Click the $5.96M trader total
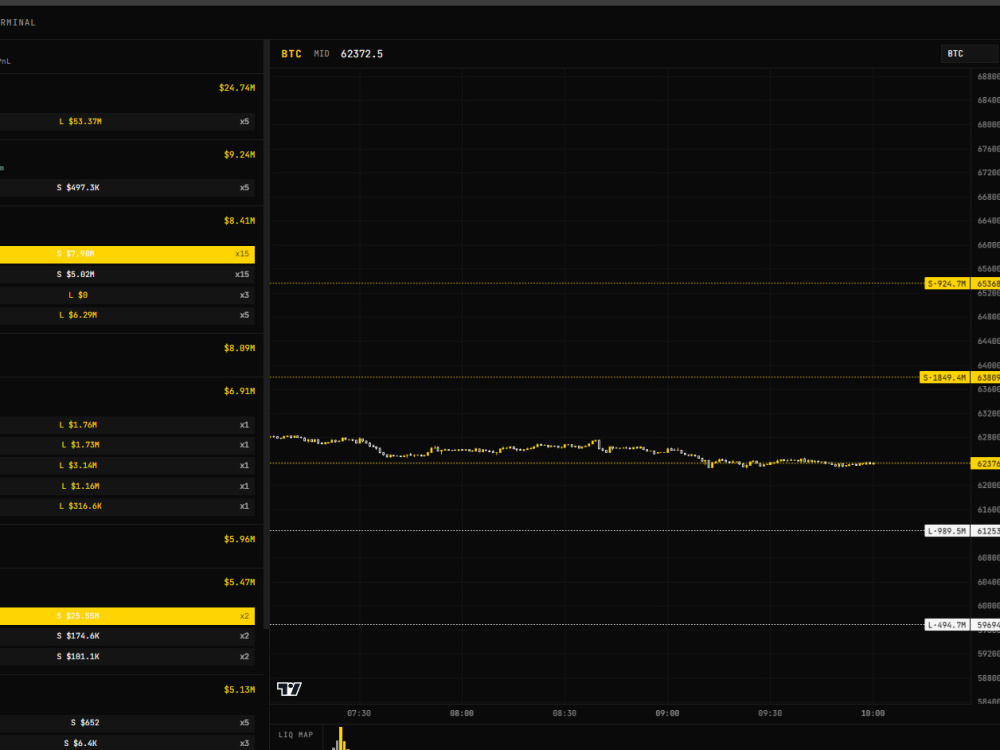The image size is (1000, 750). [x=239, y=539]
